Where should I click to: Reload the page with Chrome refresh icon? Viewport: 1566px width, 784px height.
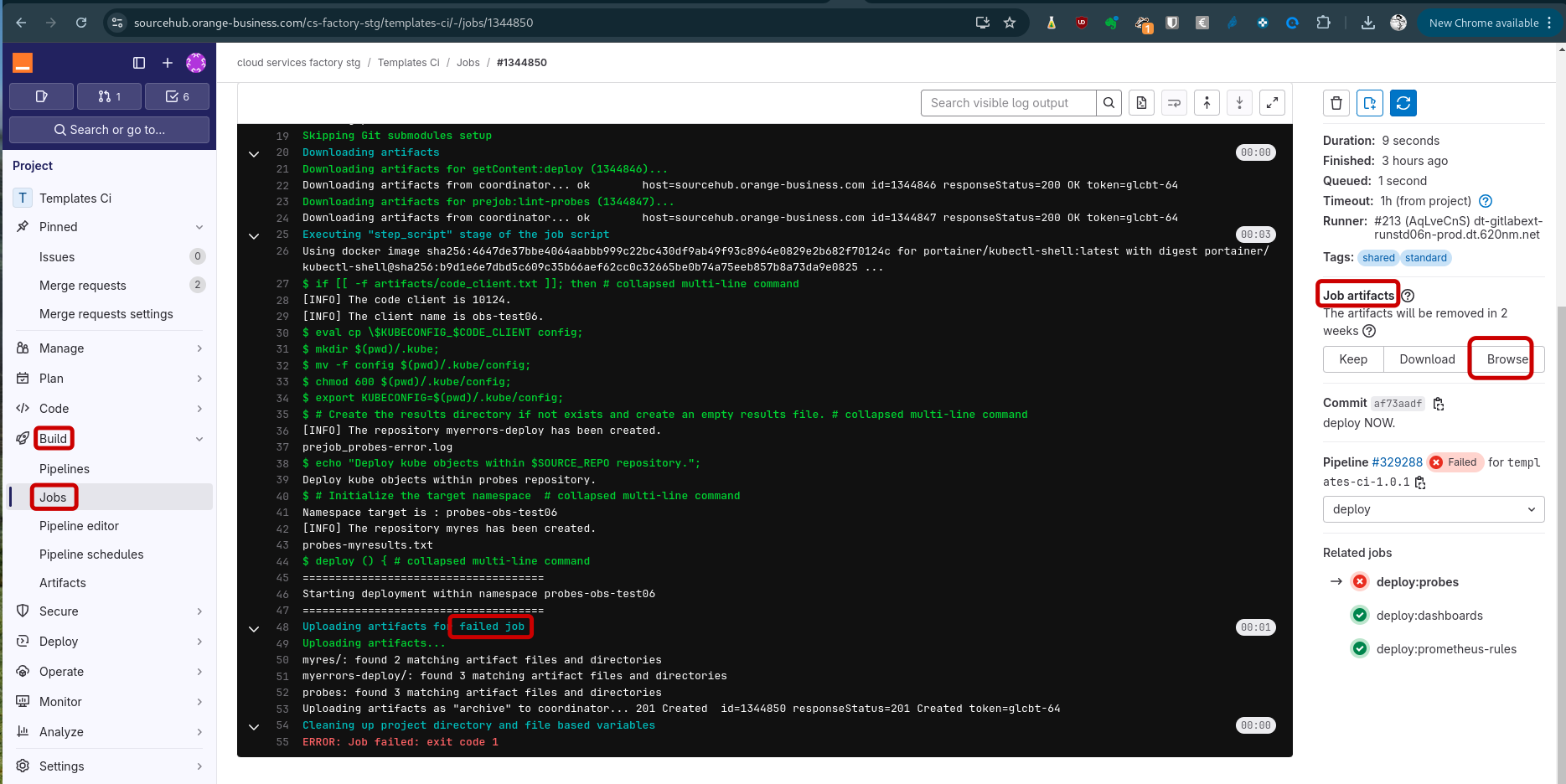pos(81,23)
